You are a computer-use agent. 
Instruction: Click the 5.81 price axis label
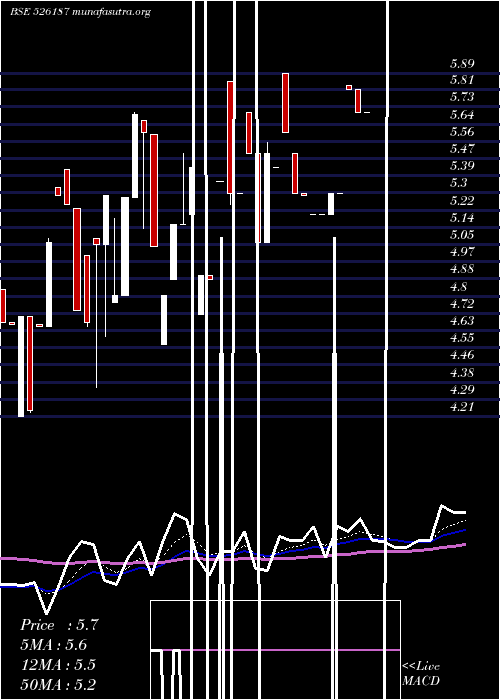462,80
